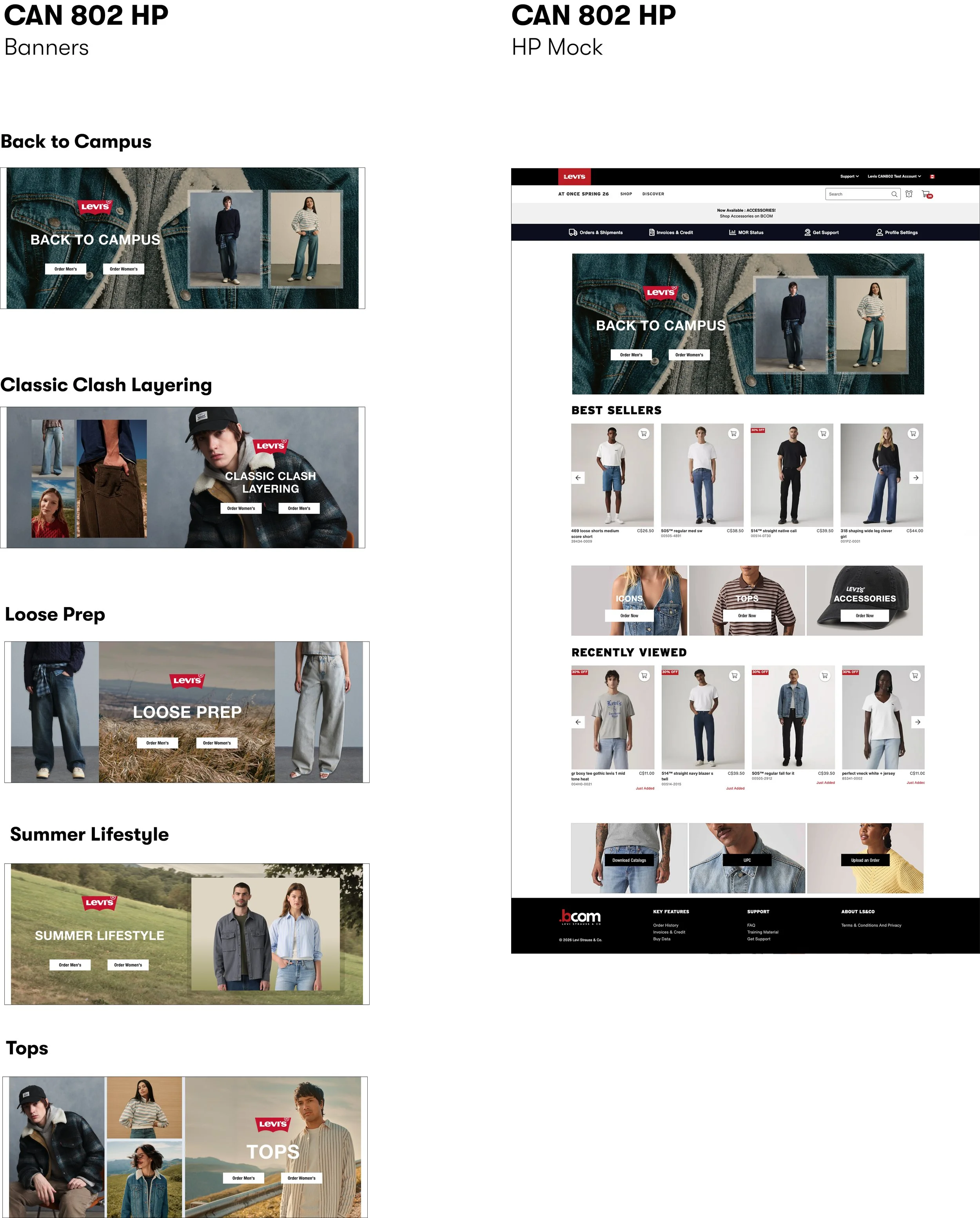The height and width of the screenshot is (1218, 980).
Task: Click the Download Catalogs button
Action: [x=629, y=860]
